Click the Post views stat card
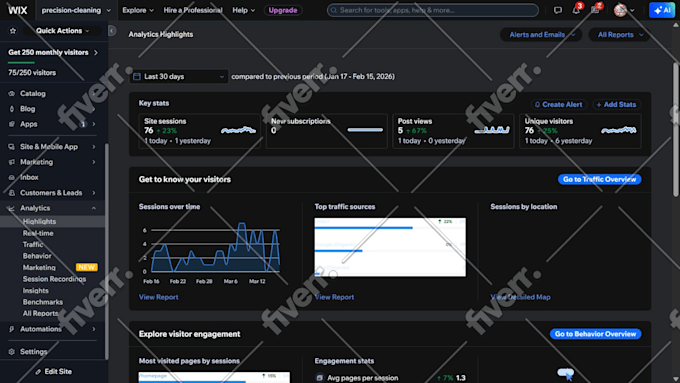The height and width of the screenshot is (383, 680). click(453, 131)
